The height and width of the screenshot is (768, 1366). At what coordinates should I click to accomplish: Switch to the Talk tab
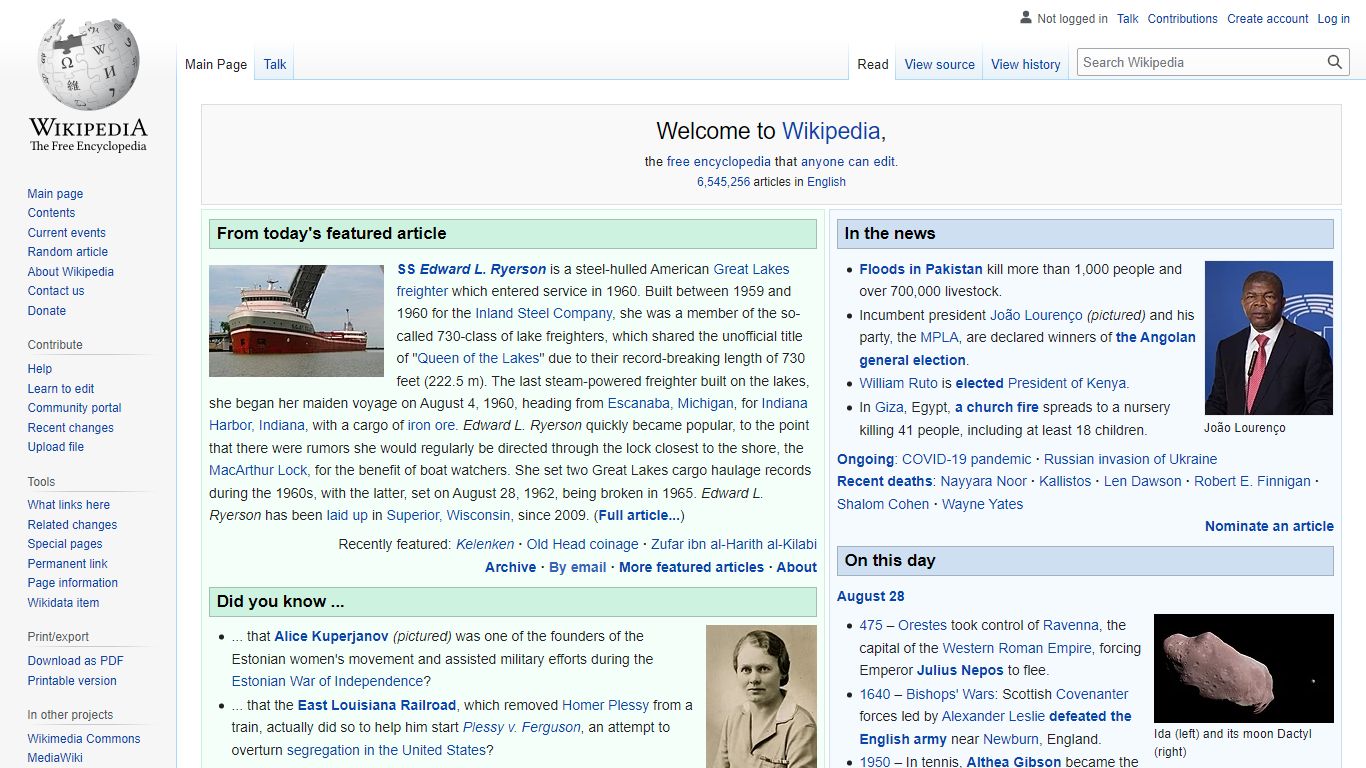(275, 64)
